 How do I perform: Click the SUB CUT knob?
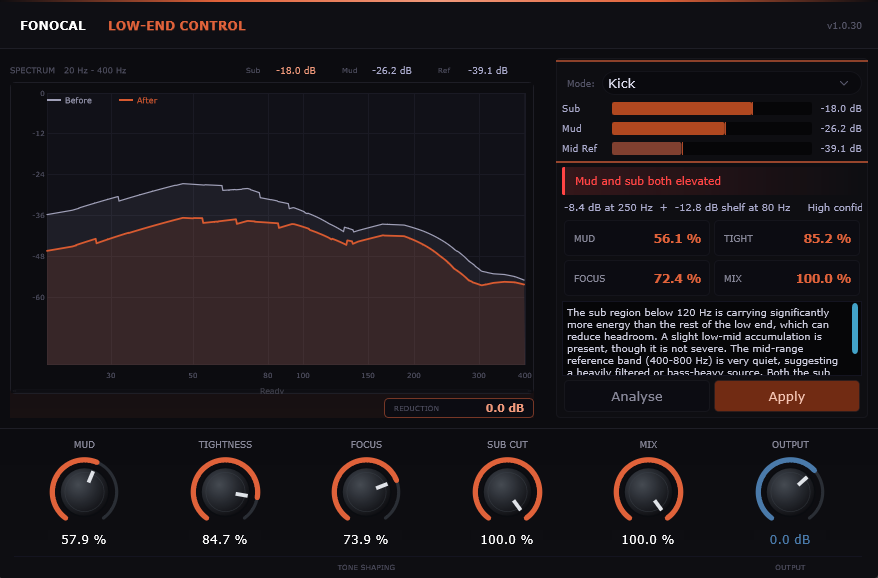[x=507, y=491]
